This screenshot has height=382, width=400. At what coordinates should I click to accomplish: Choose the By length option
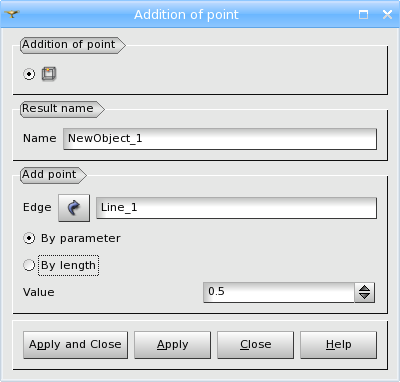pos(61,265)
